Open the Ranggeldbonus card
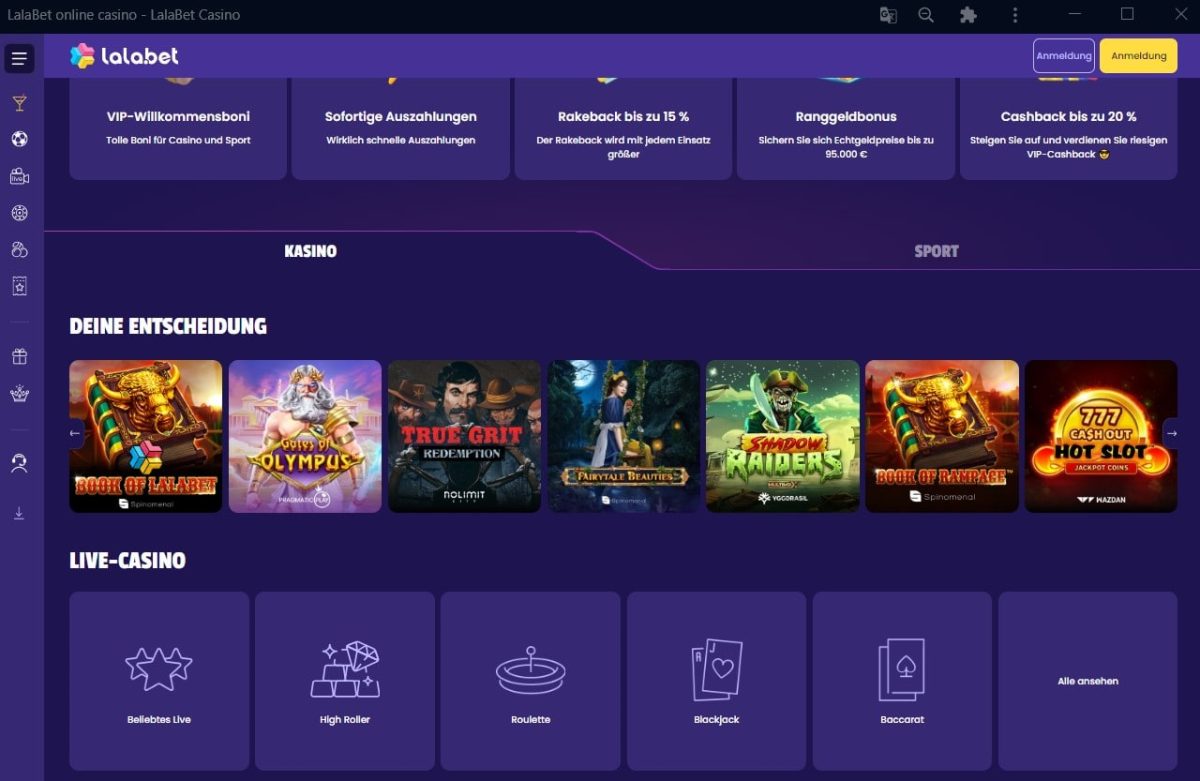Screen dimensions: 1200x781 [x=846, y=128]
